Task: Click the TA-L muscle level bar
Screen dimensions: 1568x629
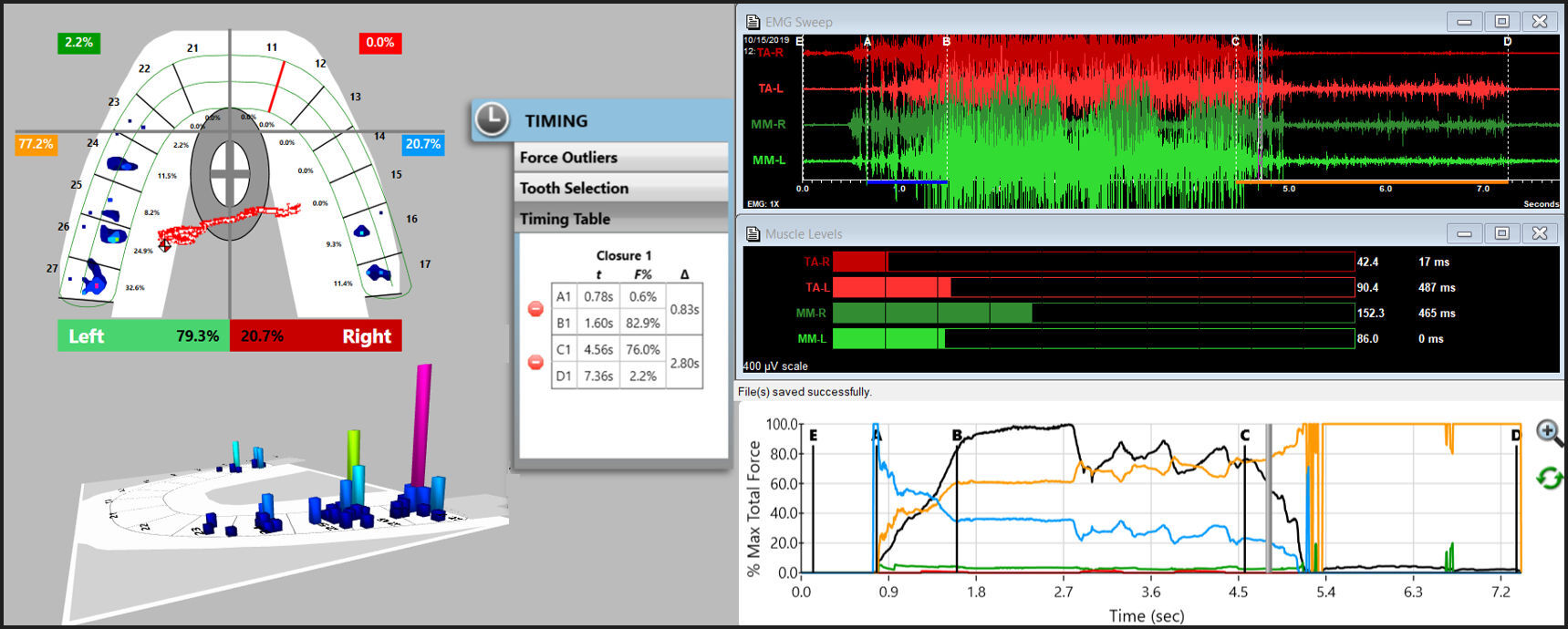Action: [1094, 288]
